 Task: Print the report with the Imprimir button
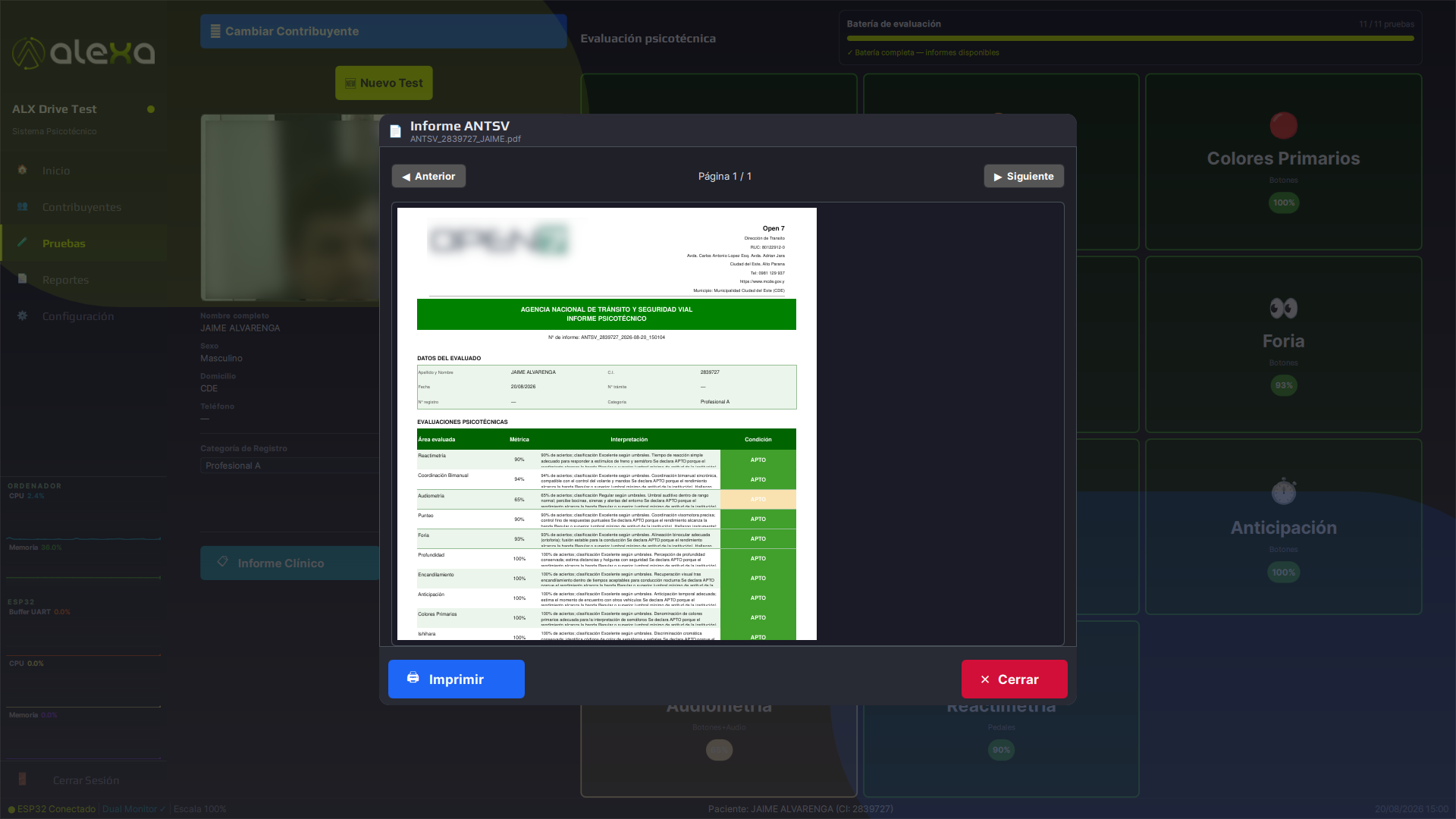457,679
